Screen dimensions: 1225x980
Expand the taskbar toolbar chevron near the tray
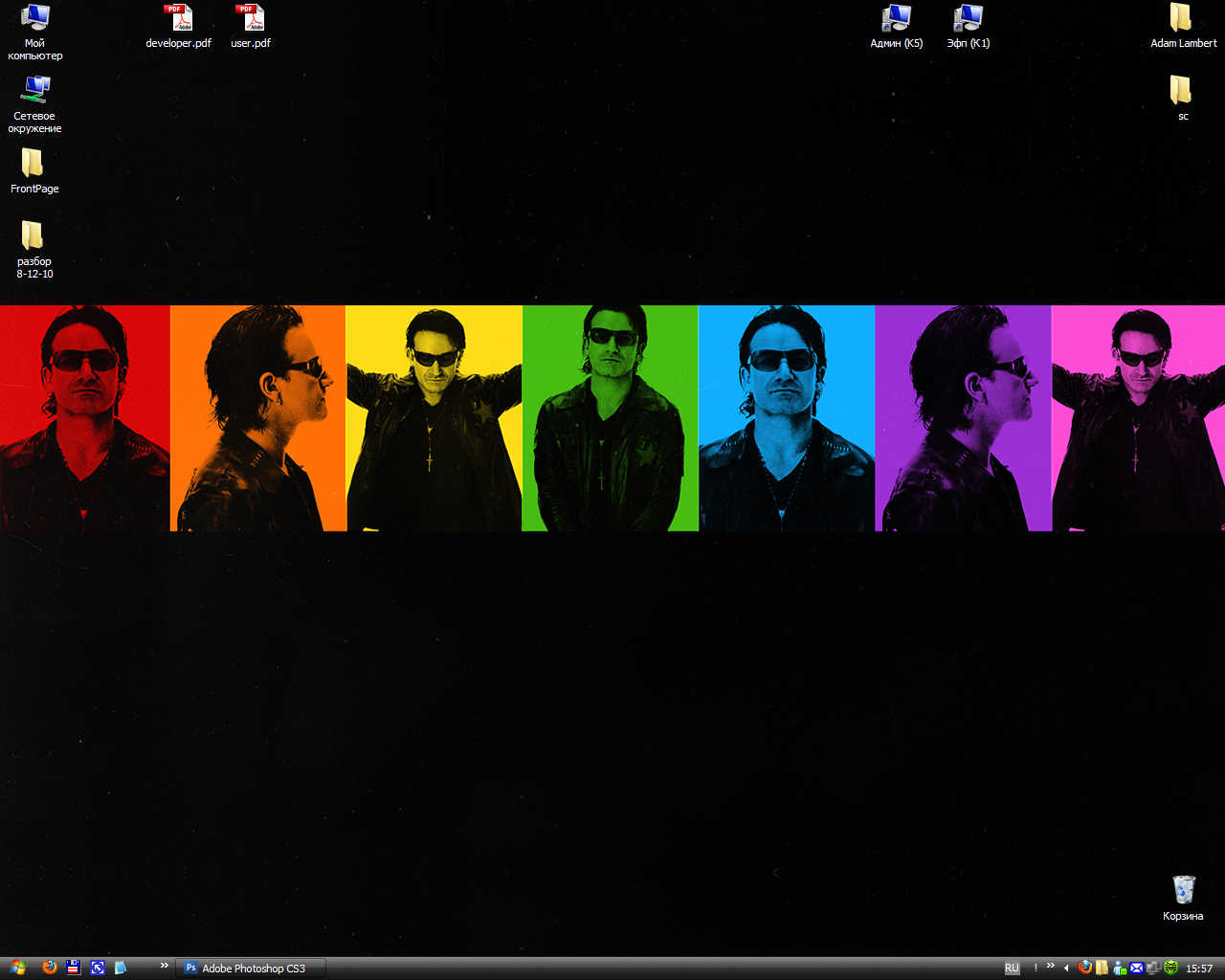(x=1051, y=966)
